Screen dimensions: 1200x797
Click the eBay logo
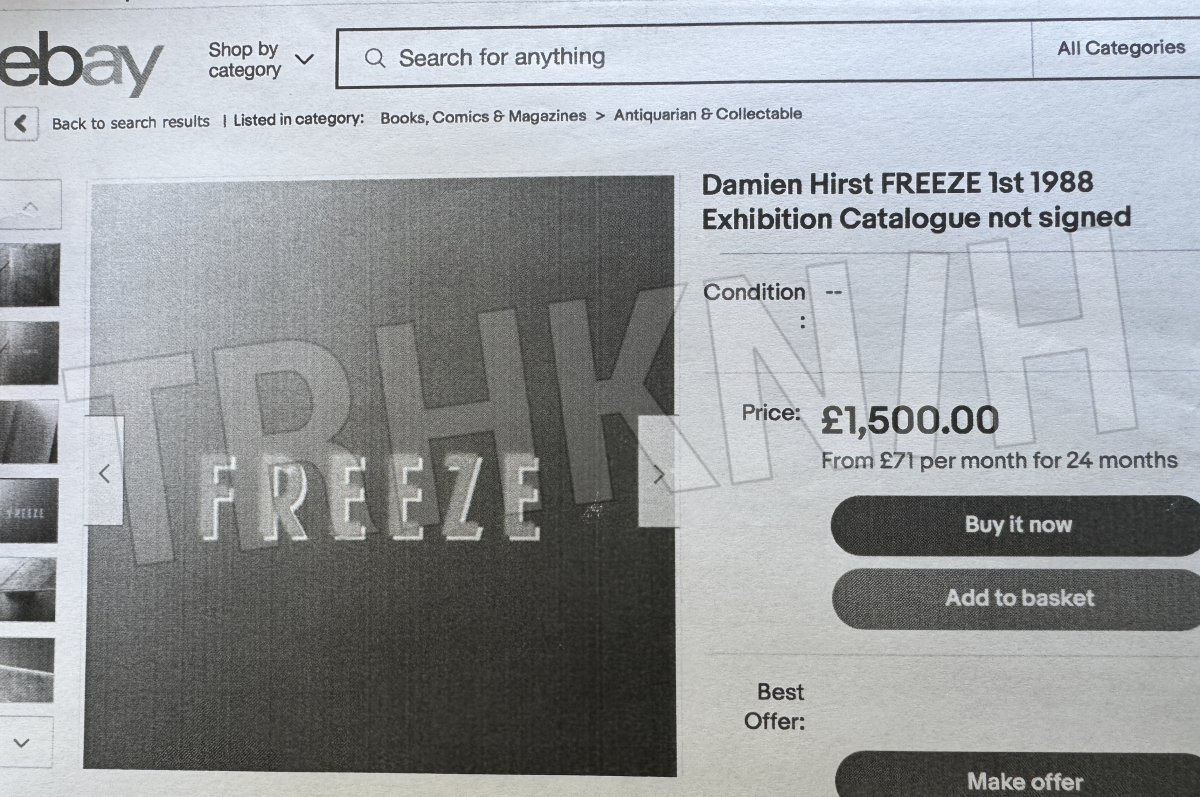click(x=80, y=64)
